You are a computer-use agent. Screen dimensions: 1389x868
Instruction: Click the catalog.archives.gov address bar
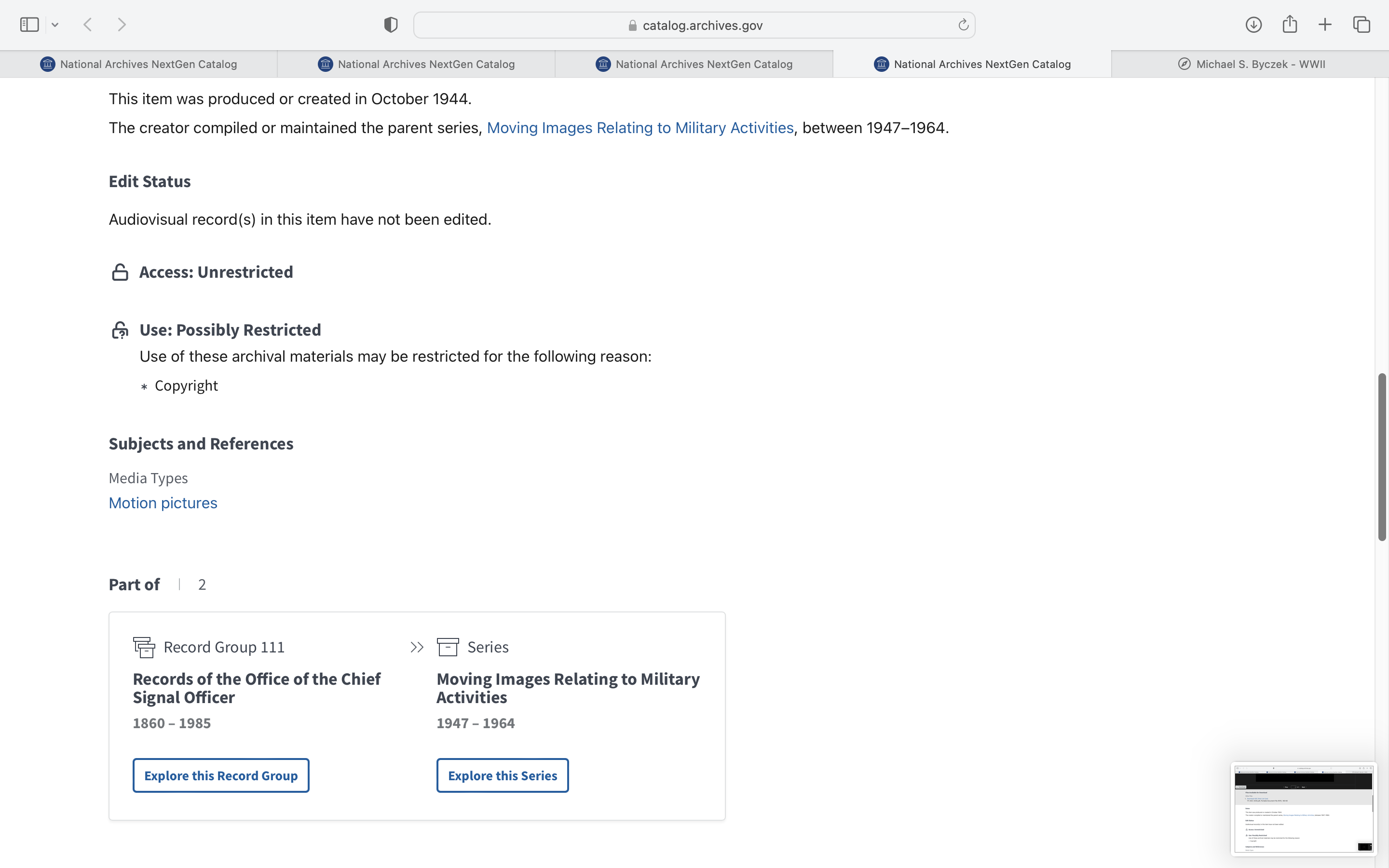(x=694, y=25)
